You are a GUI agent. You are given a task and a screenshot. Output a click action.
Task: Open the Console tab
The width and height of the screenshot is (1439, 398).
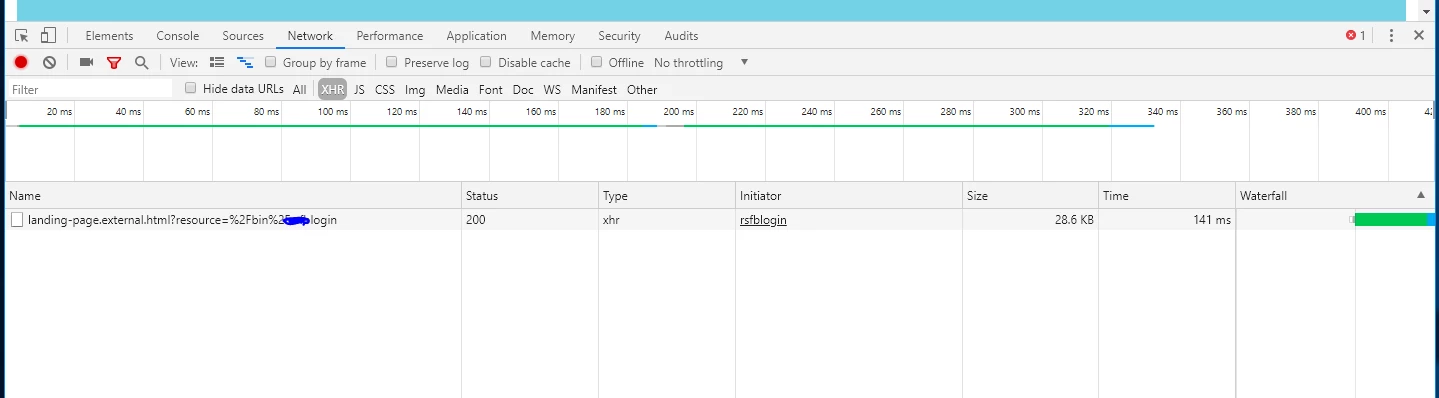click(x=178, y=36)
